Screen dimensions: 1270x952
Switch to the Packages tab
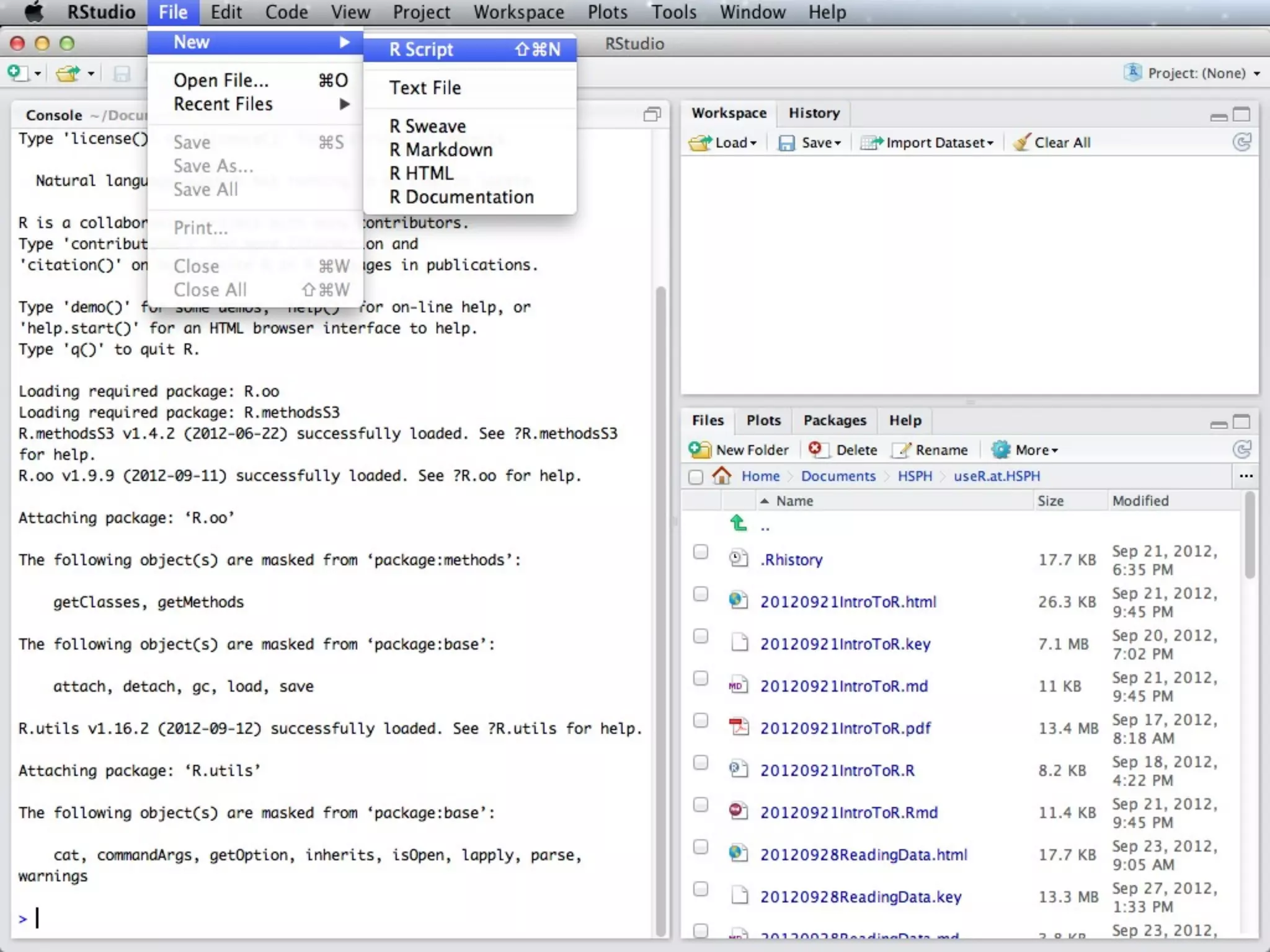pos(834,420)
